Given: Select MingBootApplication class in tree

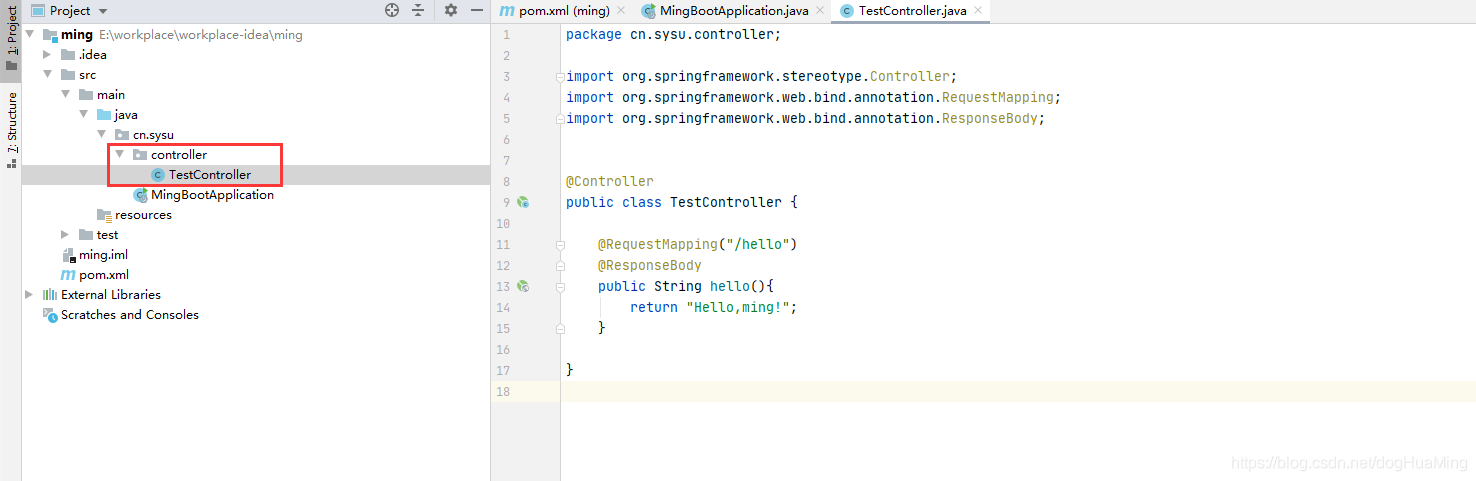Looking at the screenshot, I should [x=212, y=195].
